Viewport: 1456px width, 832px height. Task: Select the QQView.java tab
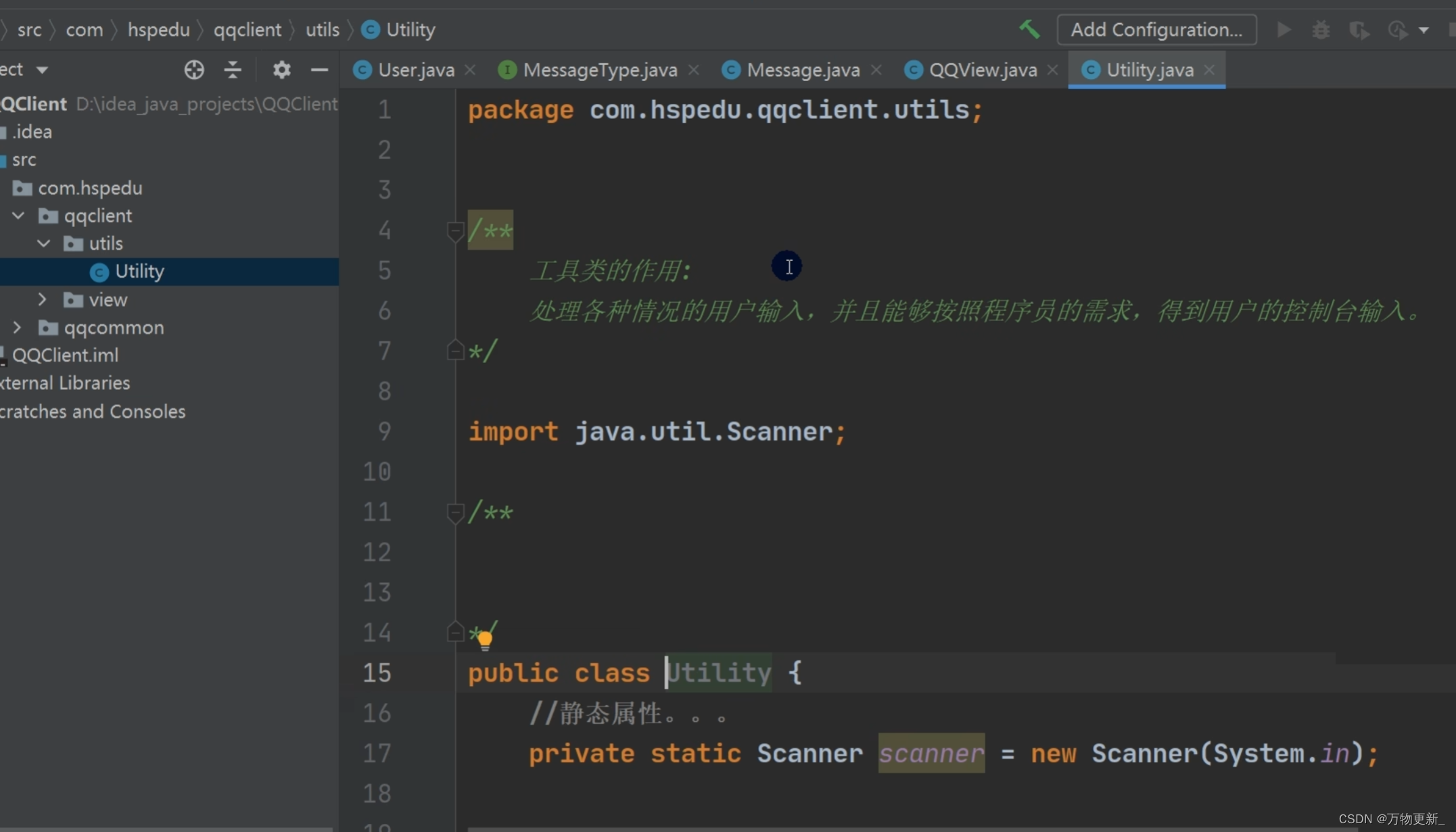click(x=984, y=69)
